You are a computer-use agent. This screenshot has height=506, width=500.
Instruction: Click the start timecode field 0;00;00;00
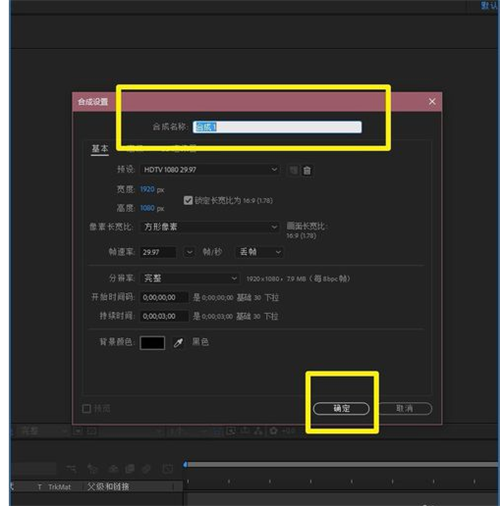(165, 297)
